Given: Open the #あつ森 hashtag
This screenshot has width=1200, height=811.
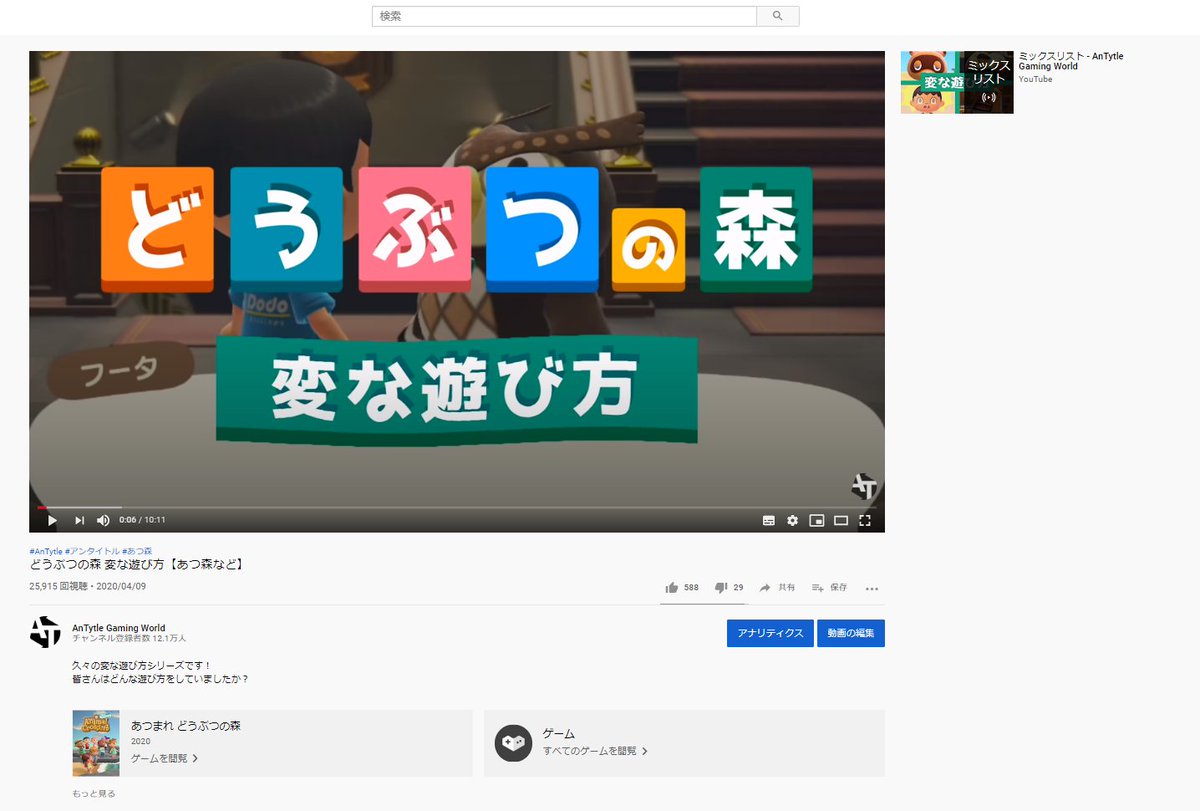Looking at the screenshot, I should click(x=137, y=551).
